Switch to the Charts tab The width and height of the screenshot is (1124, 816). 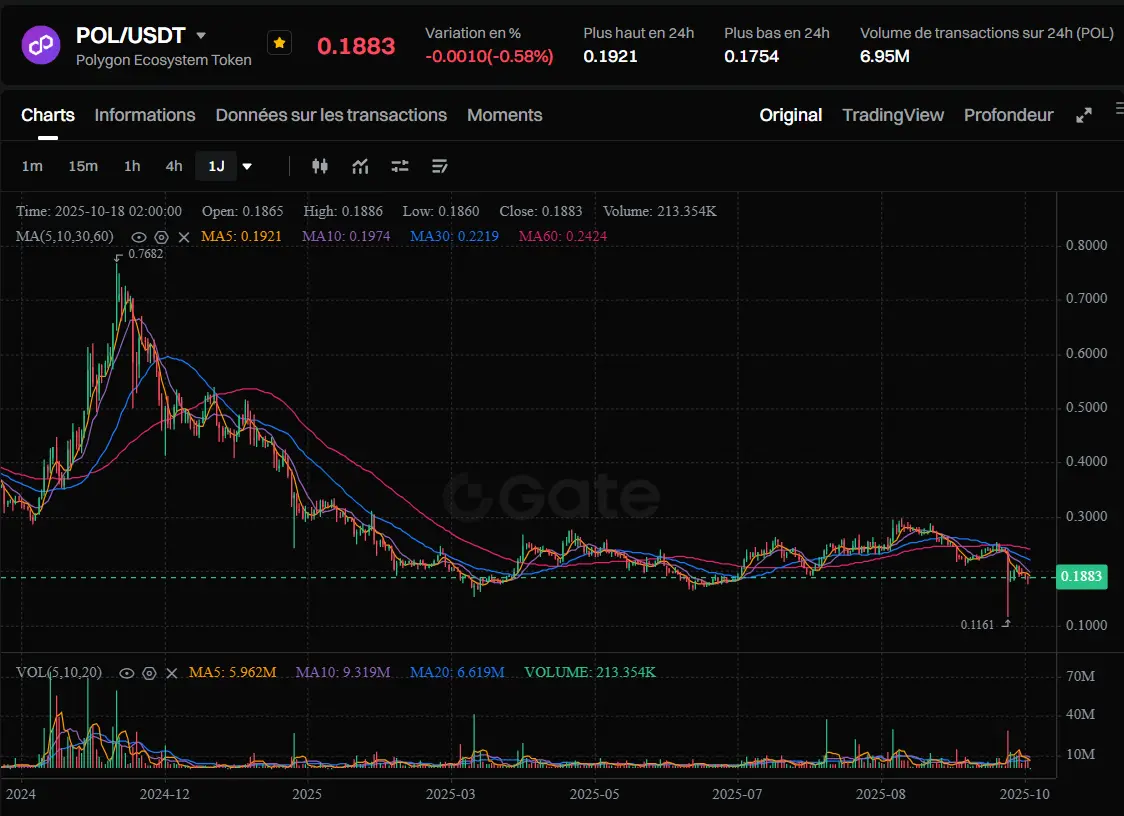pyautogui.click(x=48, y=115)
